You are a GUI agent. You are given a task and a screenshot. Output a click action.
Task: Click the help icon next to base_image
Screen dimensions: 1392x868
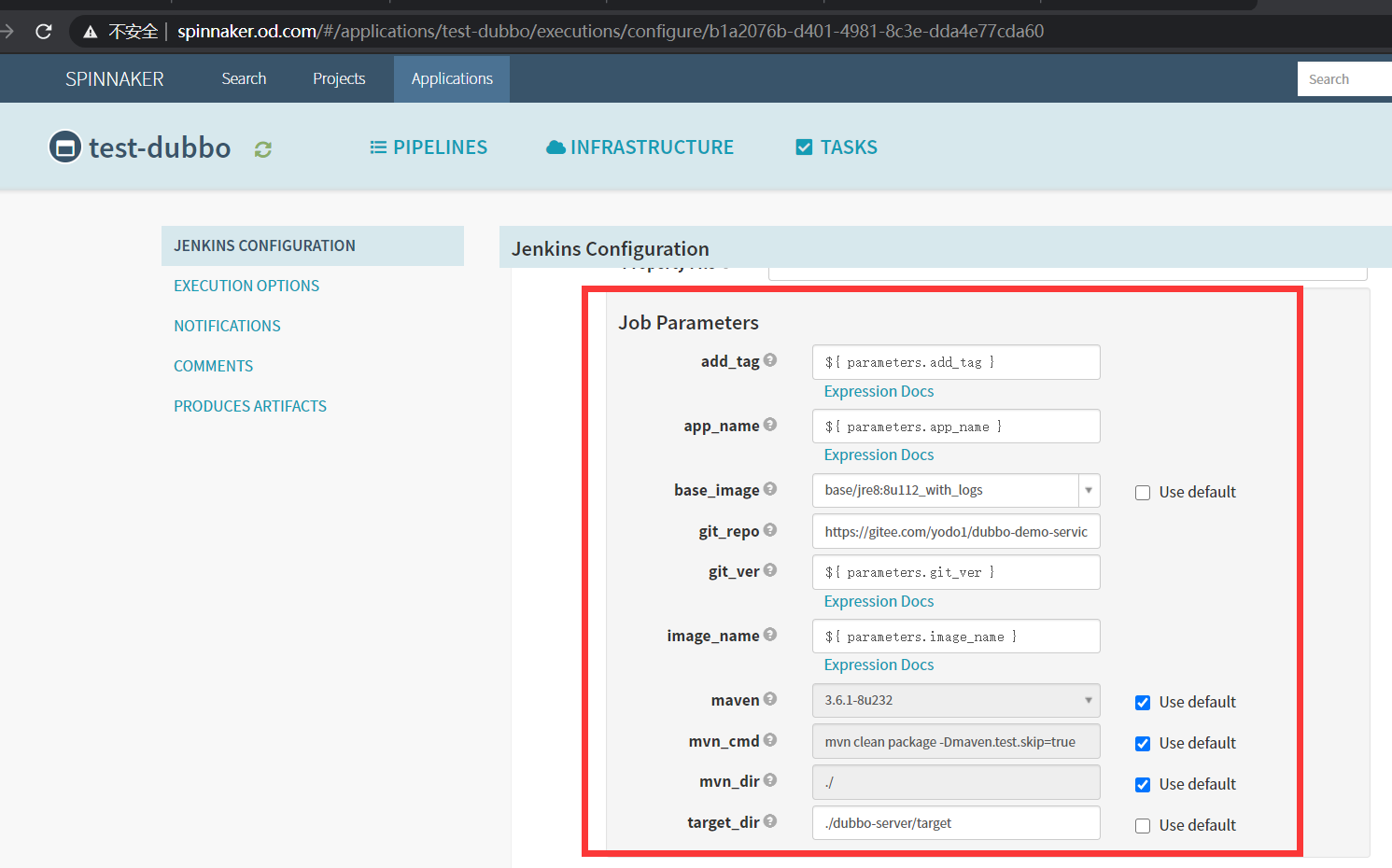point(770,489)
